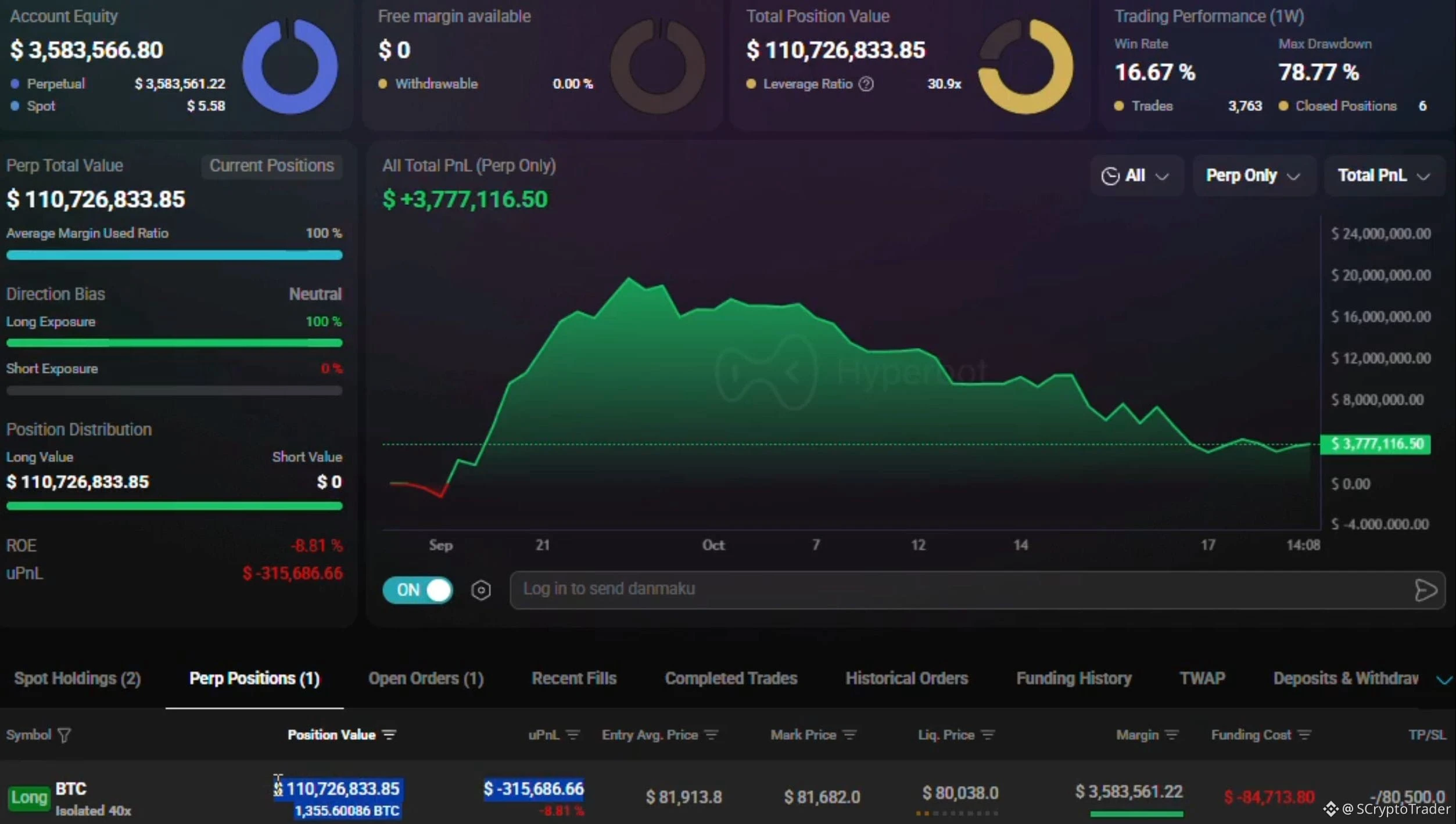This screenshot has height=824, width=1456.
Task: Click the Leverage Ratio help icon
Action: point(866,84)
